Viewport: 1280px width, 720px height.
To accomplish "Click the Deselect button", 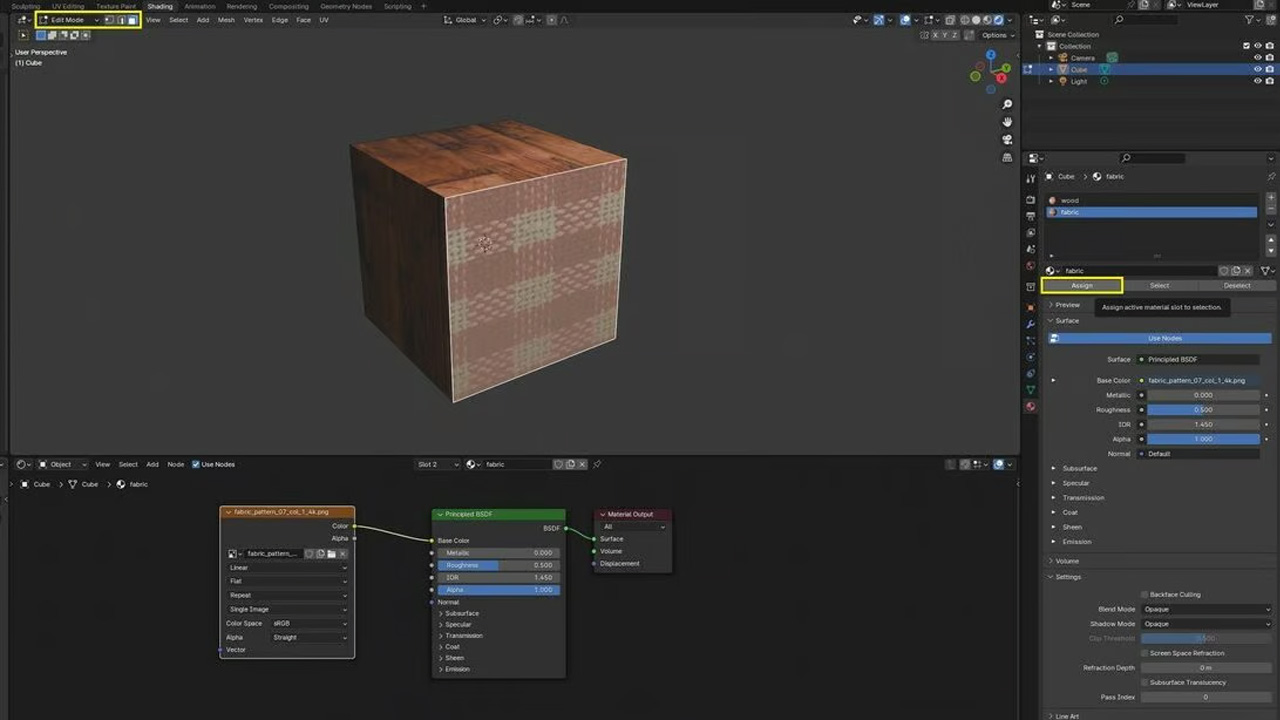I will pos(1237,286).
